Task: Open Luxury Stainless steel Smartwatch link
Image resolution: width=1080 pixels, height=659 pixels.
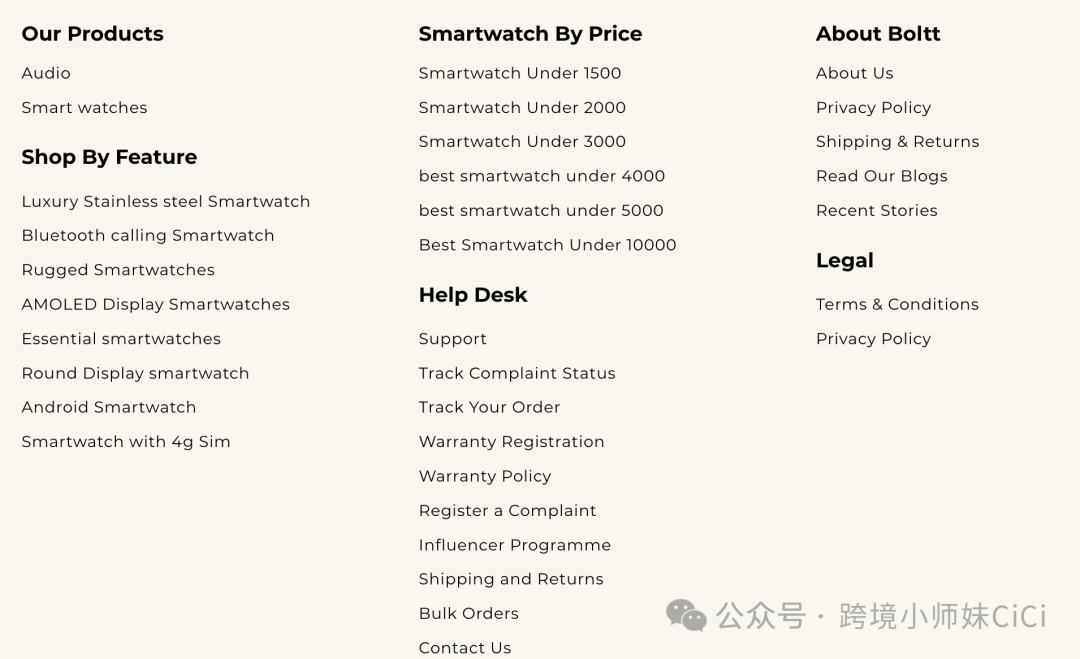Action: (x=165, y=201)
